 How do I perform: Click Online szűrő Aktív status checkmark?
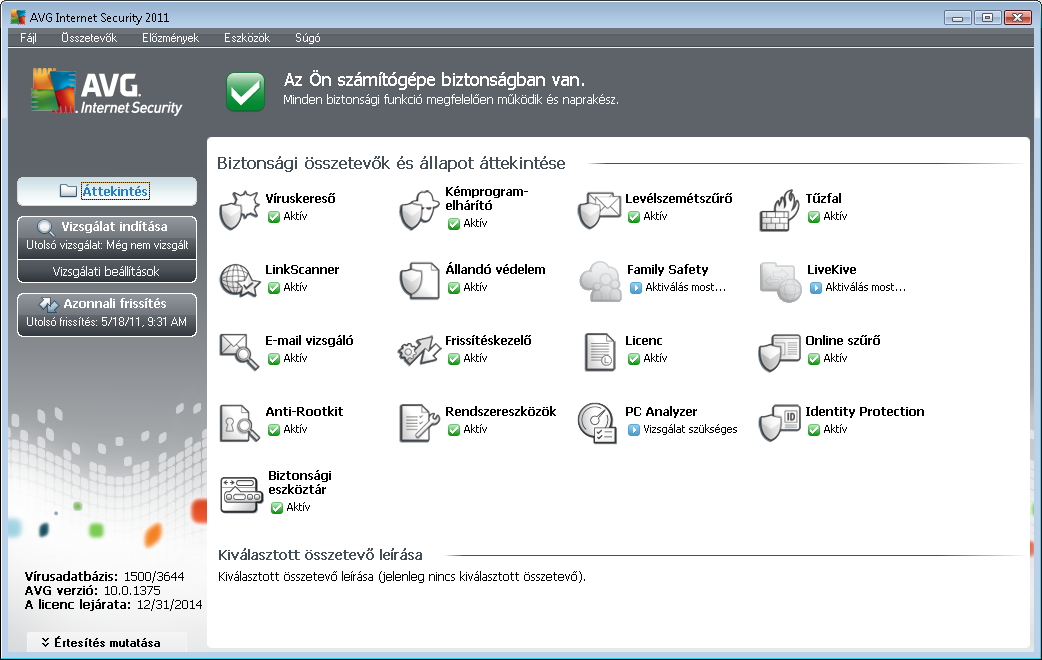[814, 359]
